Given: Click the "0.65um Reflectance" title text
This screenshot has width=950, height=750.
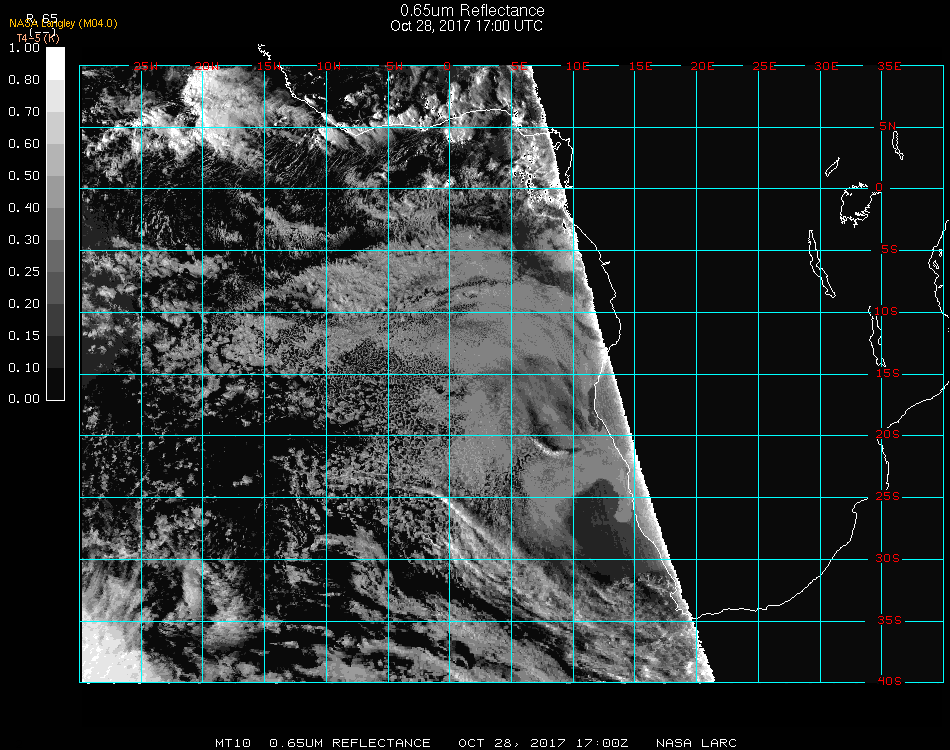Looking at the screenshot, I should (472, 10).
